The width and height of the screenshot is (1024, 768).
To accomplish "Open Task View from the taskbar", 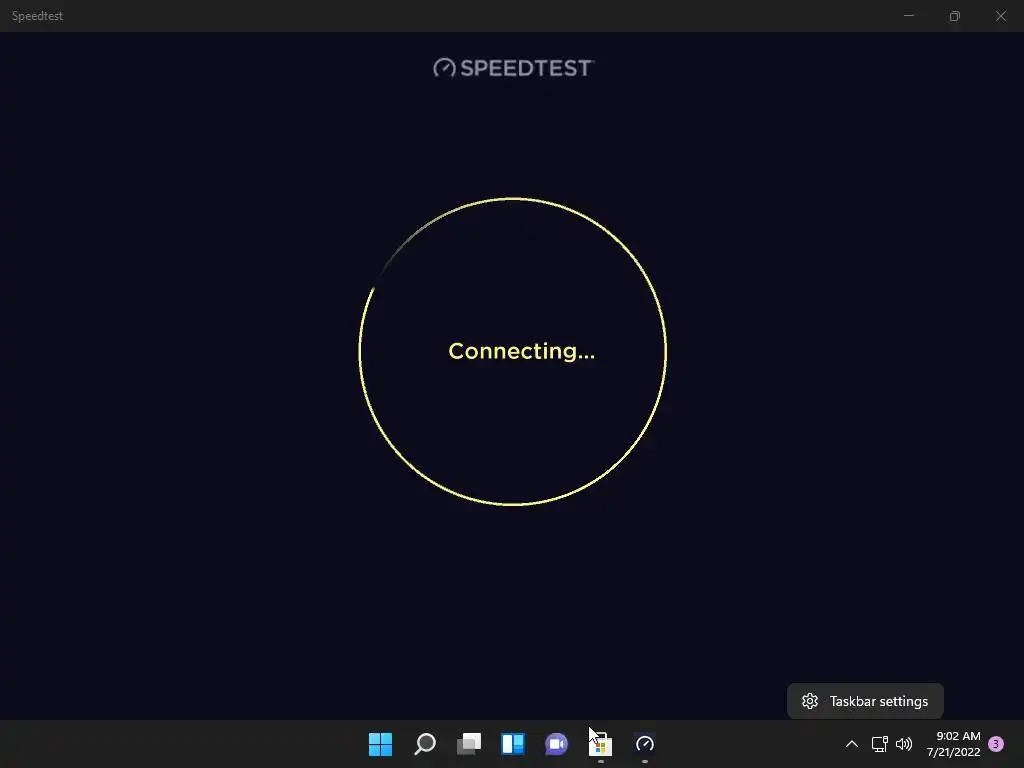I will coord(469,744).
